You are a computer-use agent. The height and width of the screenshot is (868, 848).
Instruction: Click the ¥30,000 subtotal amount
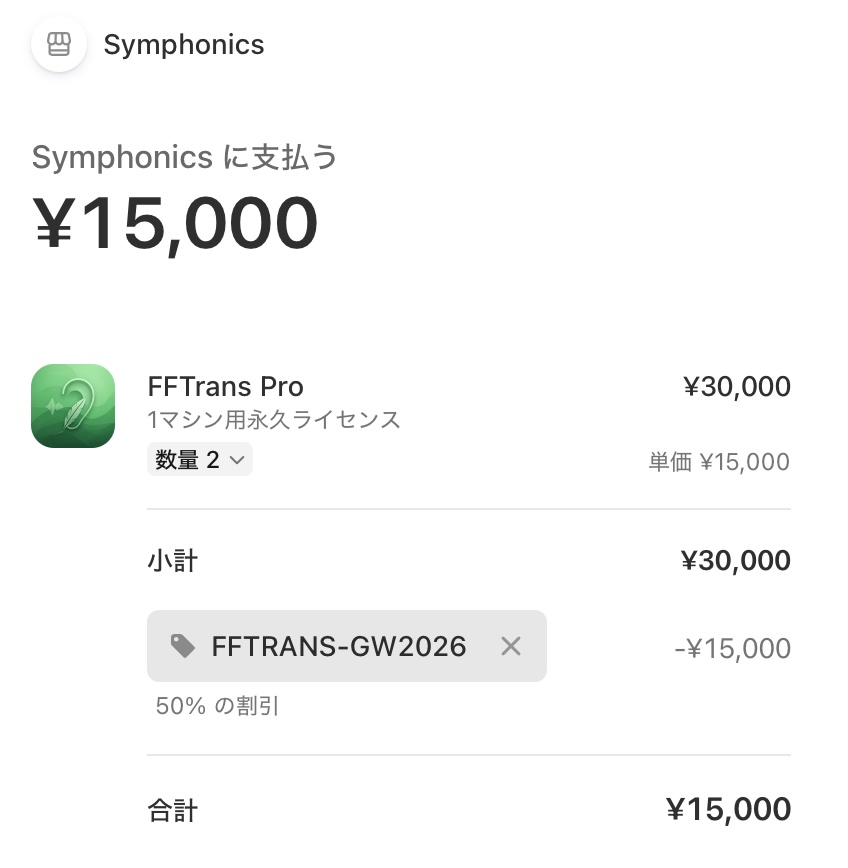(x=736, y=561)
